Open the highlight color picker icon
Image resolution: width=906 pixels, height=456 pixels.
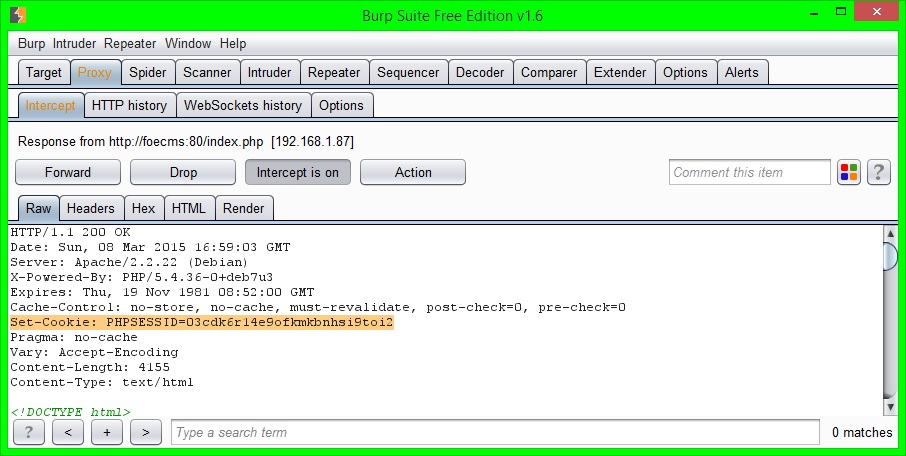[x=849, y=172]
